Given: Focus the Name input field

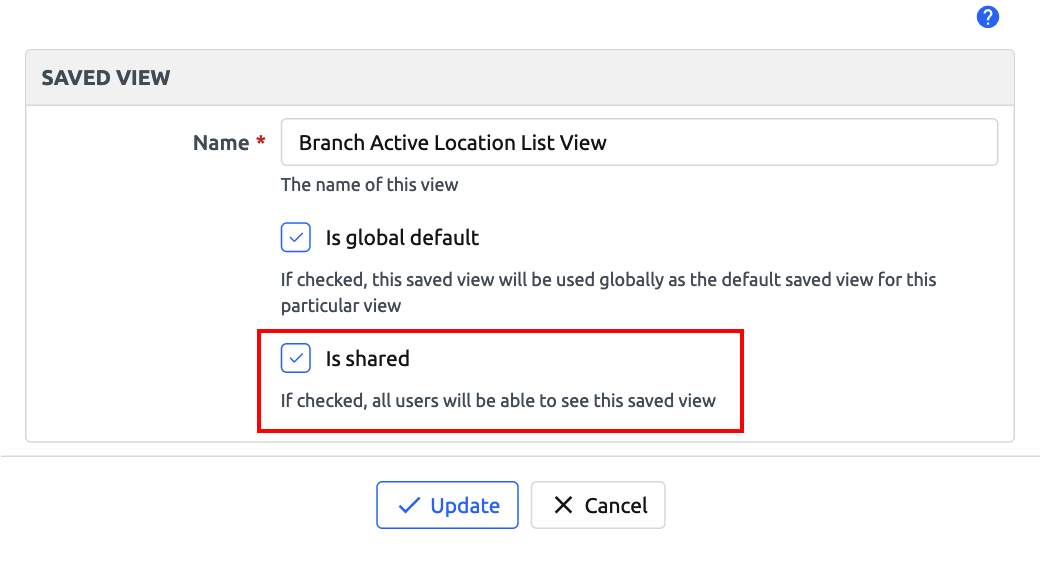Looking at the screenshot, I should (800, 142).
